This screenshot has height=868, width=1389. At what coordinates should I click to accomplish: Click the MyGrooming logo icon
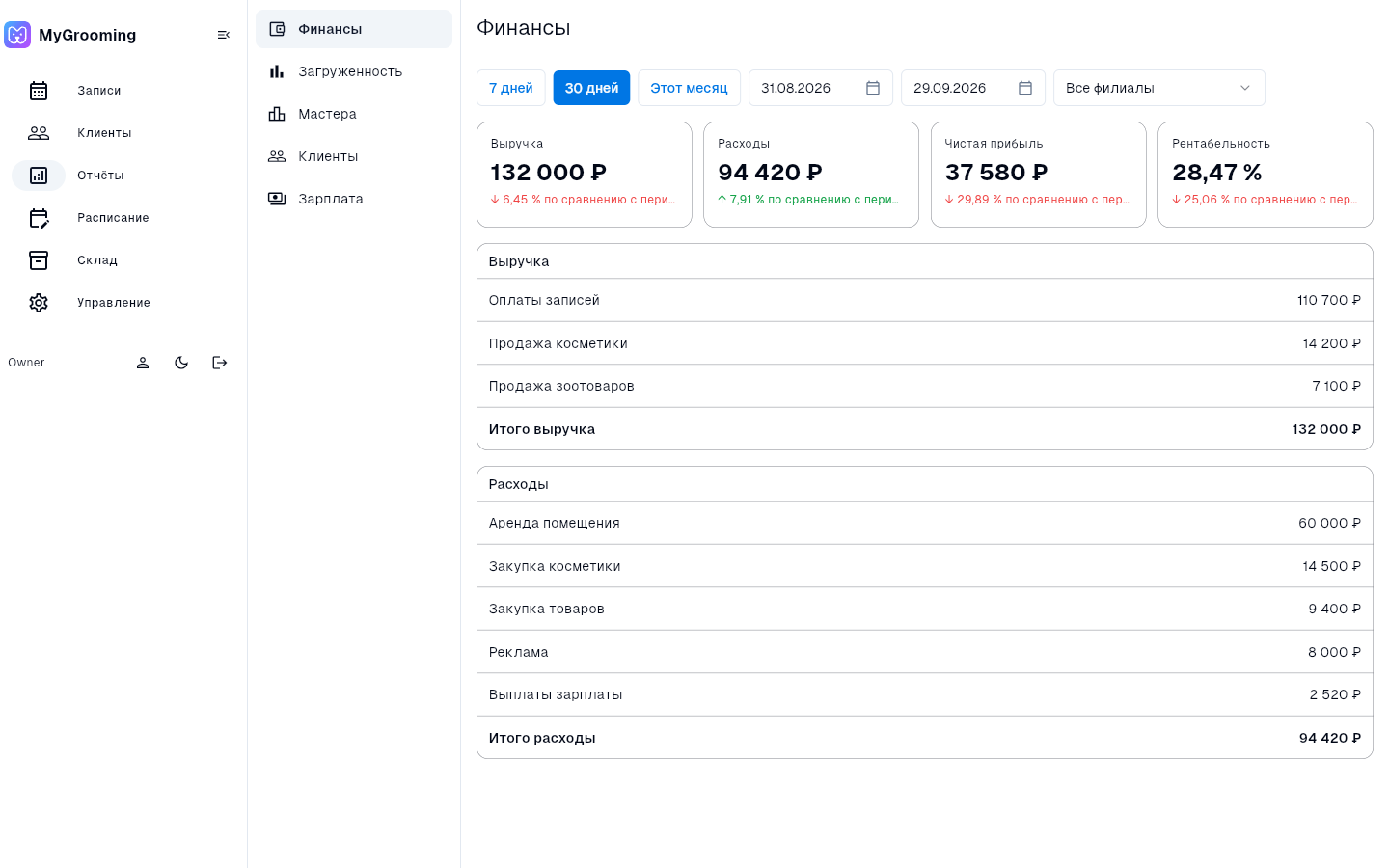point(17,35)
